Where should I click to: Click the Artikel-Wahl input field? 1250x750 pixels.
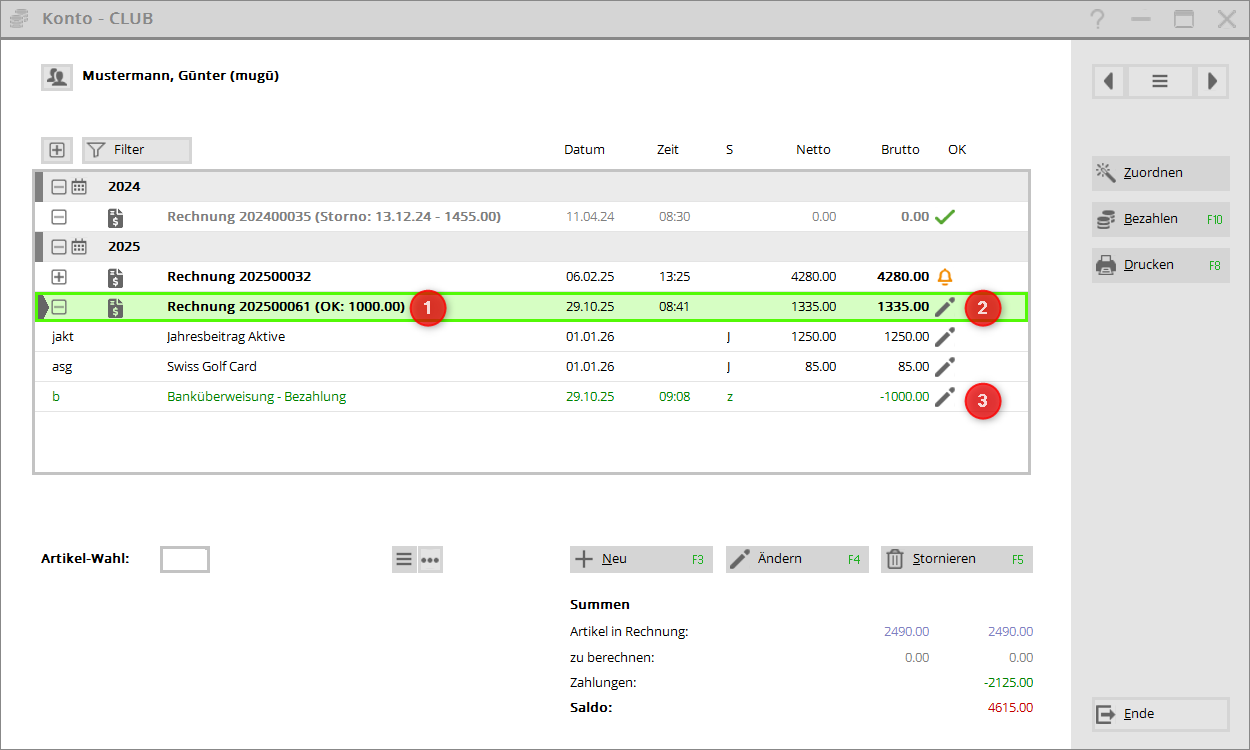point(185,560)
